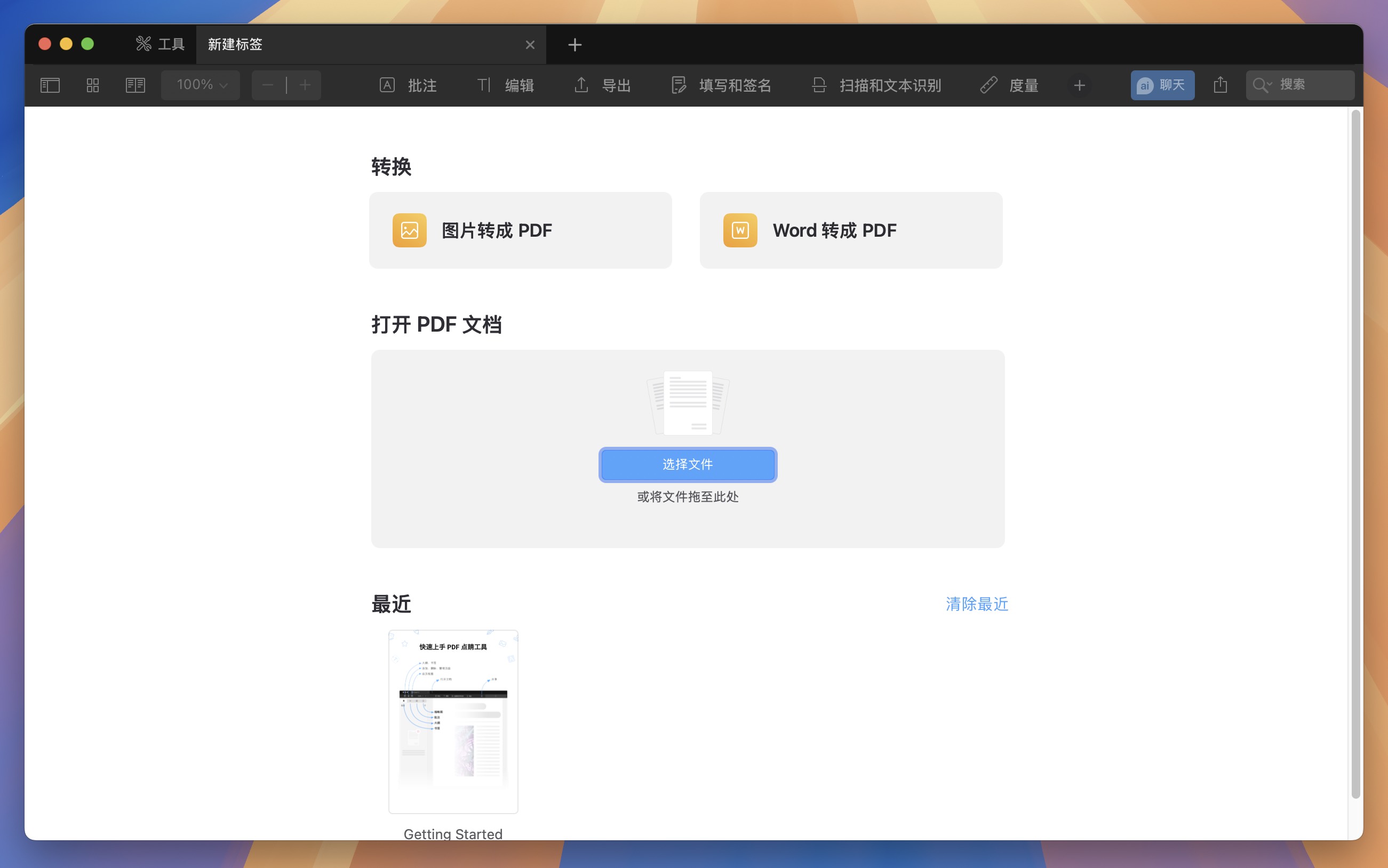Viewport: 1388px width, 868px height.
Task: Open Getting Started recent thumbnail
Action: point(453,721)
